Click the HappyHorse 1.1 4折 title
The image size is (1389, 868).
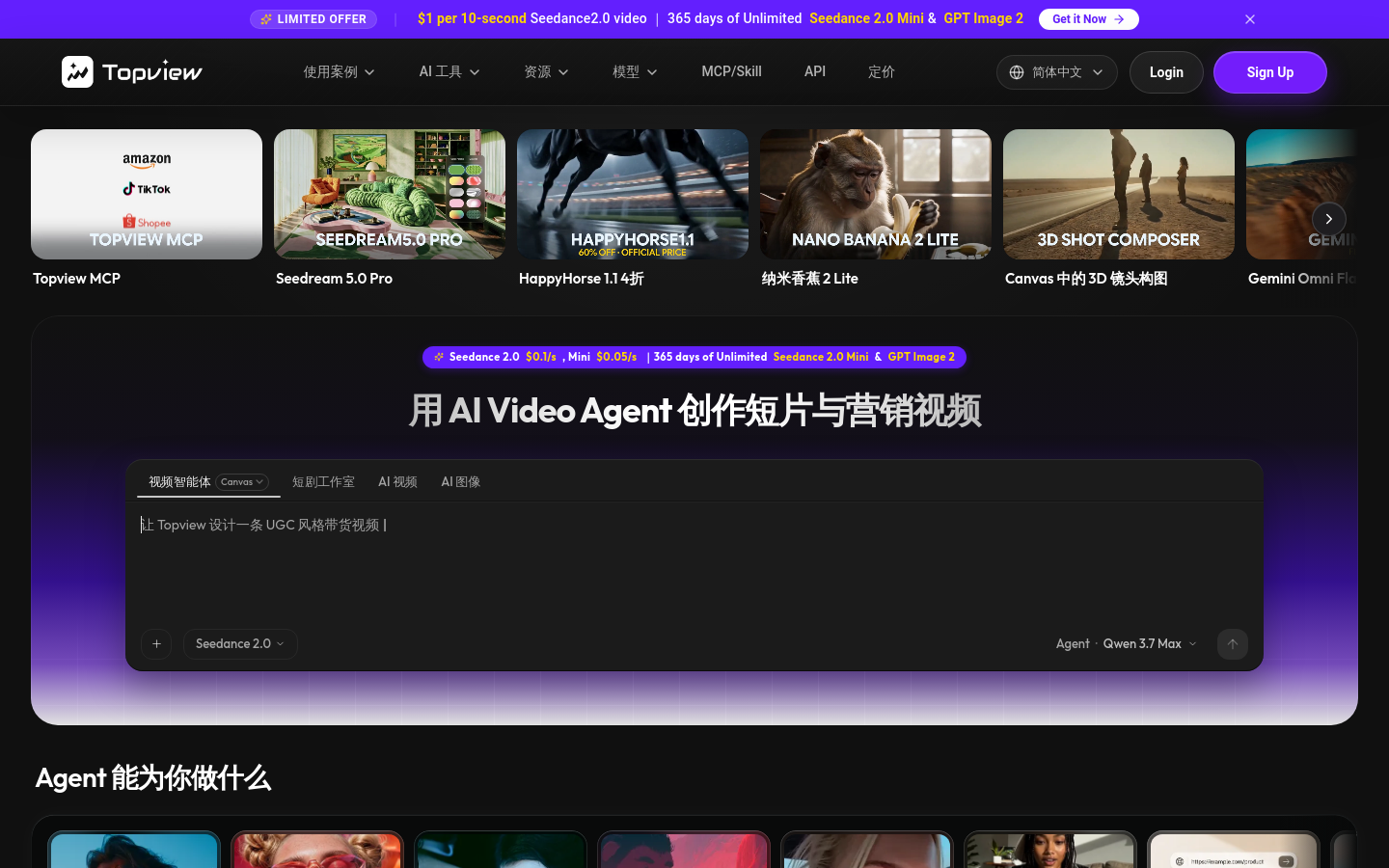pos(582,279)
